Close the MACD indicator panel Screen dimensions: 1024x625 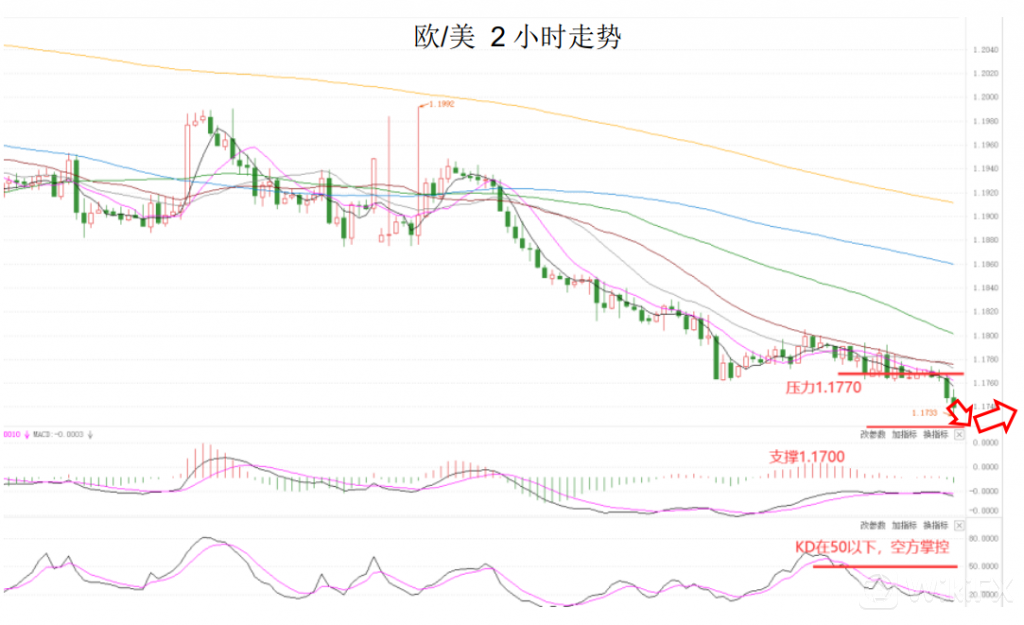961,435
